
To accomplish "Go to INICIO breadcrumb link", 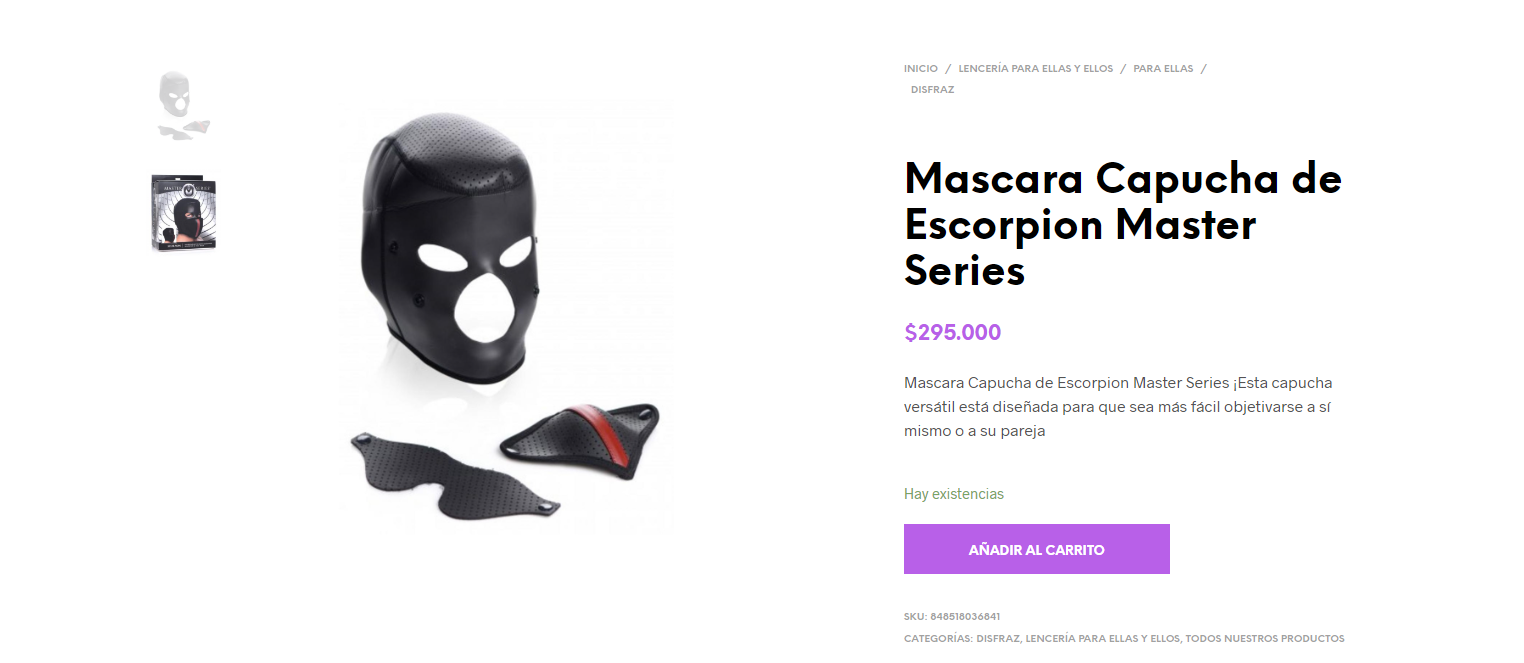I will tap(921, 69).
